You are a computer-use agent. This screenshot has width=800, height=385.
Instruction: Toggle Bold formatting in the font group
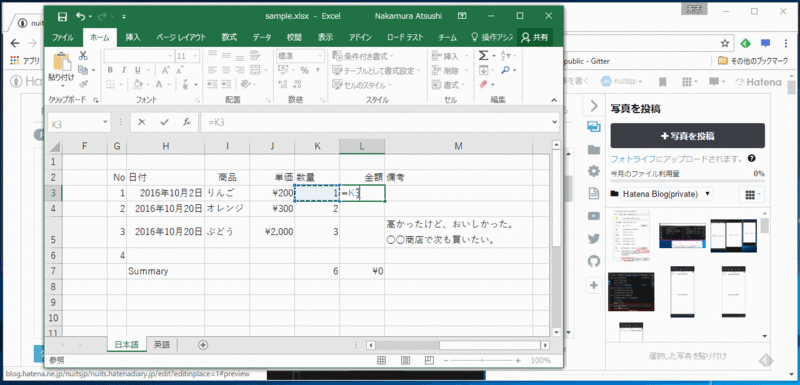[110, 70]
